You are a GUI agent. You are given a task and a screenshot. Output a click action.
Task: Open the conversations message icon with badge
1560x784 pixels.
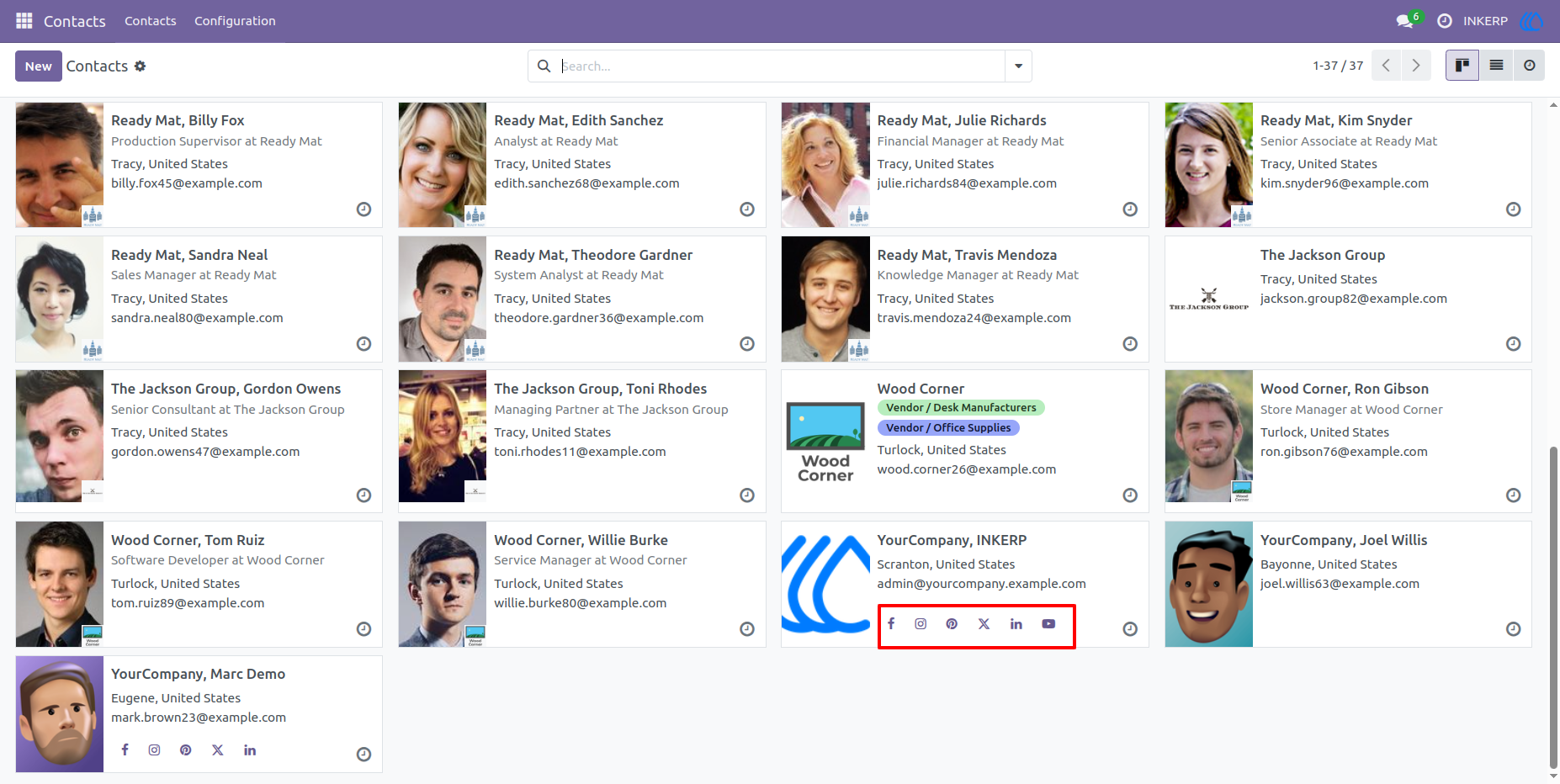(x=1406, y=20)
